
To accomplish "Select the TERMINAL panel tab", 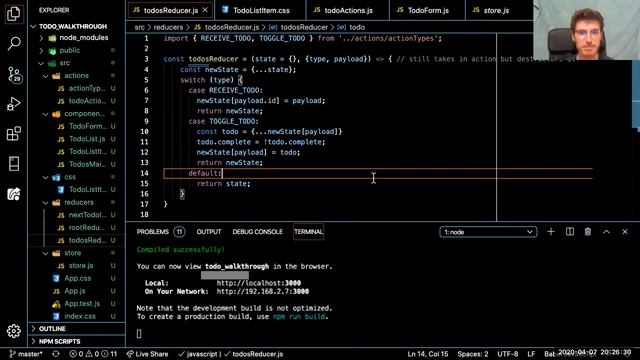I will point(308,232).
